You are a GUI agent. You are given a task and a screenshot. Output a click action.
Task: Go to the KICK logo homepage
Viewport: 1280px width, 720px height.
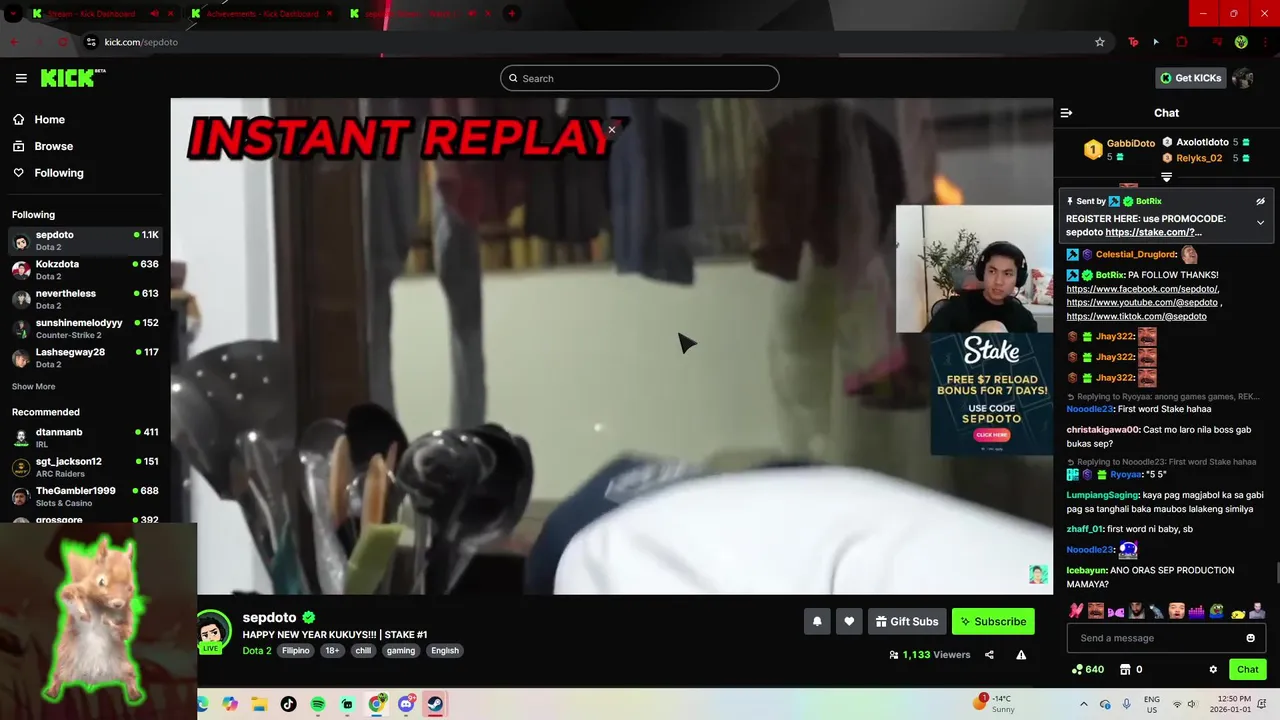click(73, 78)
